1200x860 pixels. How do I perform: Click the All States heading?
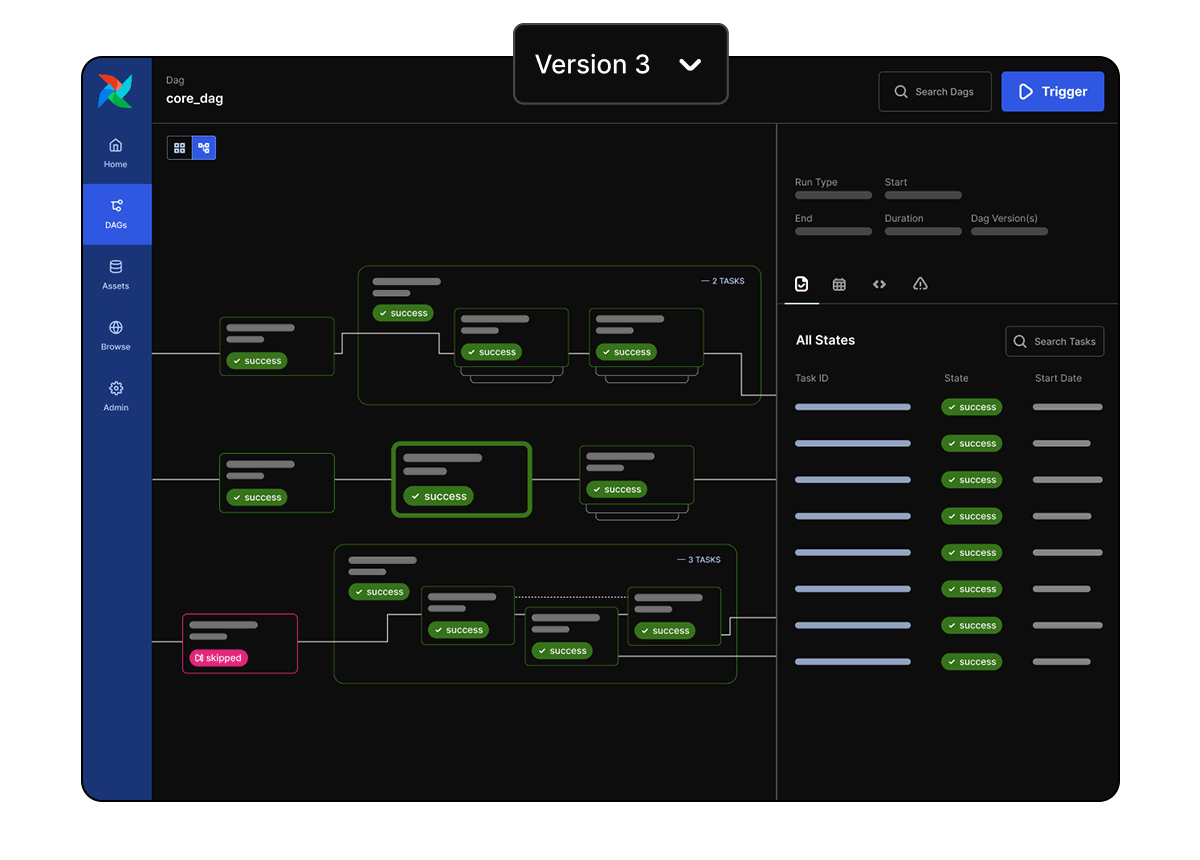[825, 340]
